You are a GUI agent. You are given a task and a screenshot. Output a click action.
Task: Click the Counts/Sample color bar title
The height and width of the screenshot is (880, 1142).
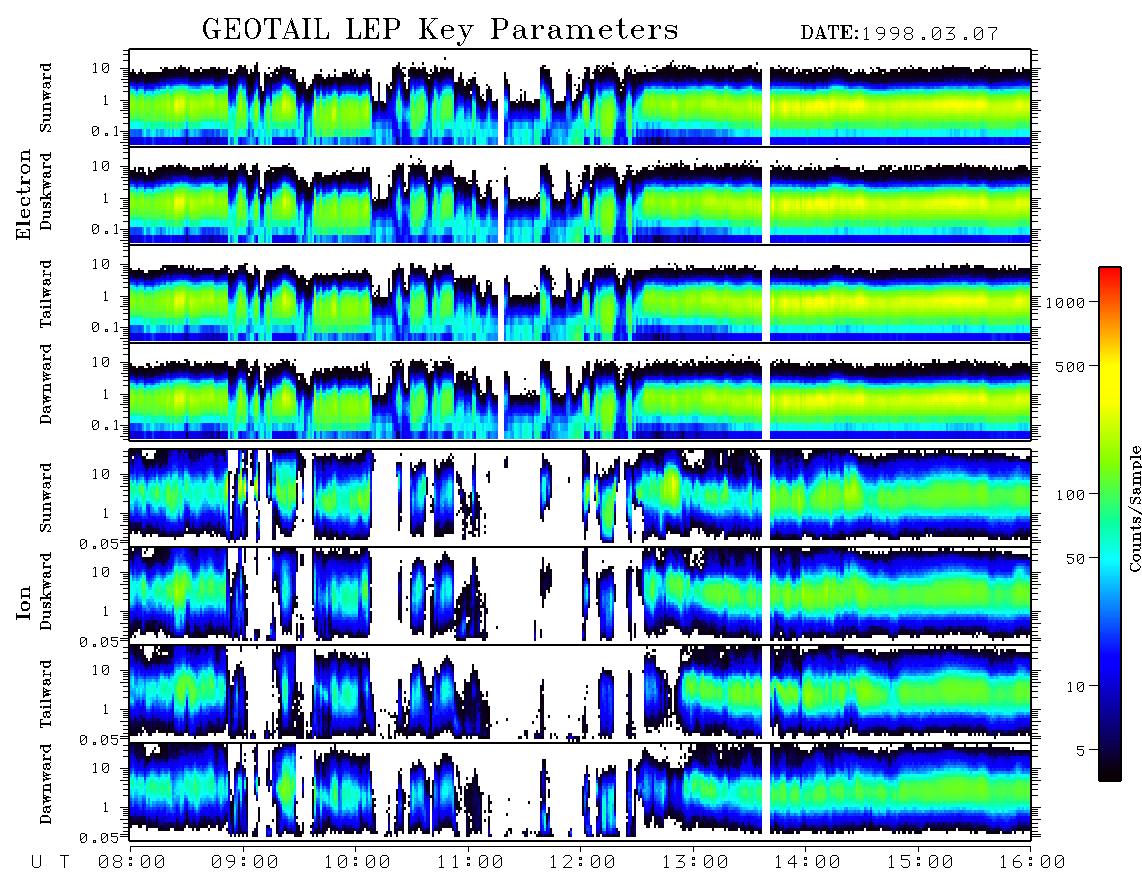click(x=1134, y=508)
